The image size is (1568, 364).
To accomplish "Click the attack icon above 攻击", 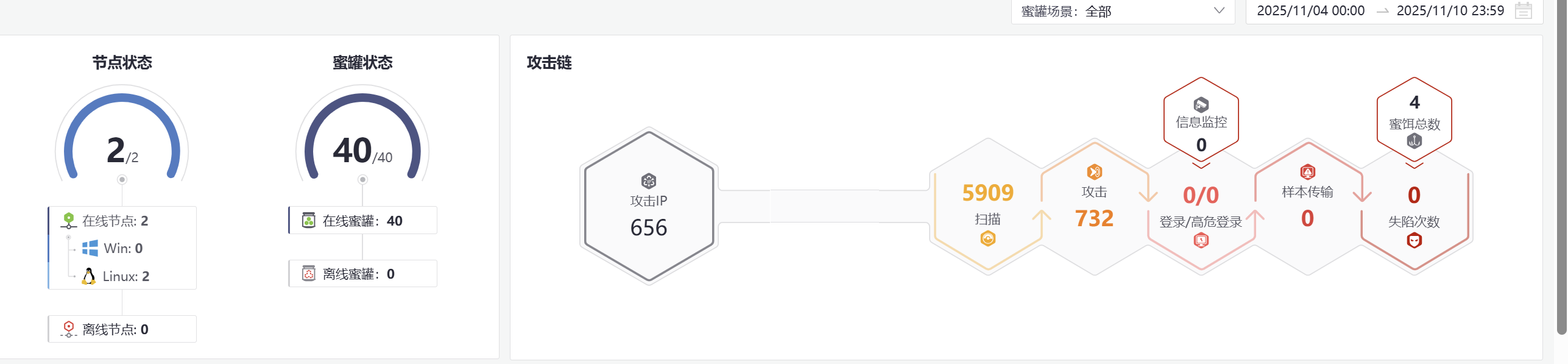I will click(1094, 172).
